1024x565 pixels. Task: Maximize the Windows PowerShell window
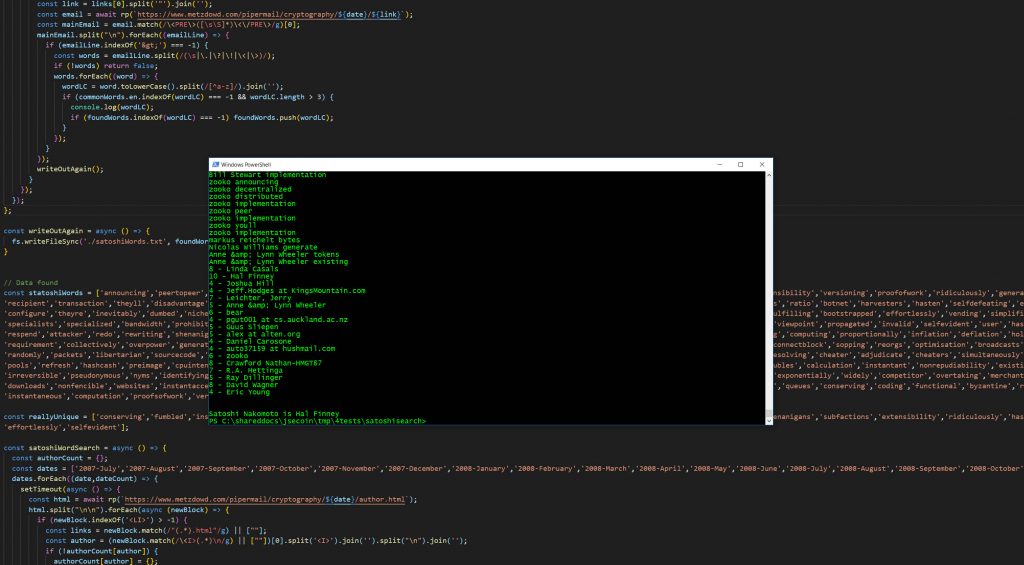pos(741,165)
